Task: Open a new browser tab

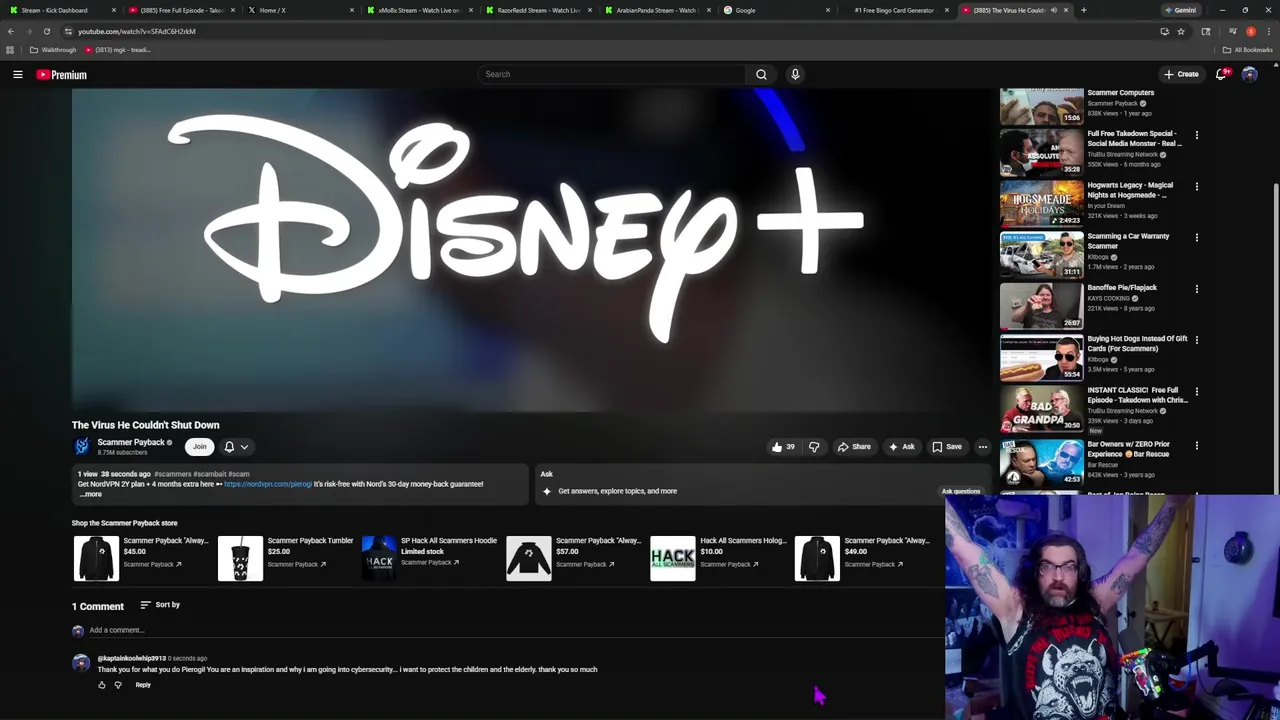Action: (x=1084, y=10)
